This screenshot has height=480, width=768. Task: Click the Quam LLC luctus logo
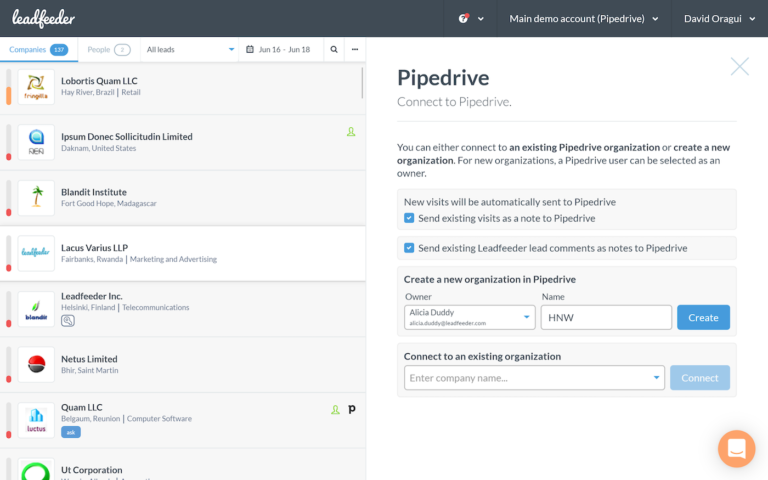[36, 420]
